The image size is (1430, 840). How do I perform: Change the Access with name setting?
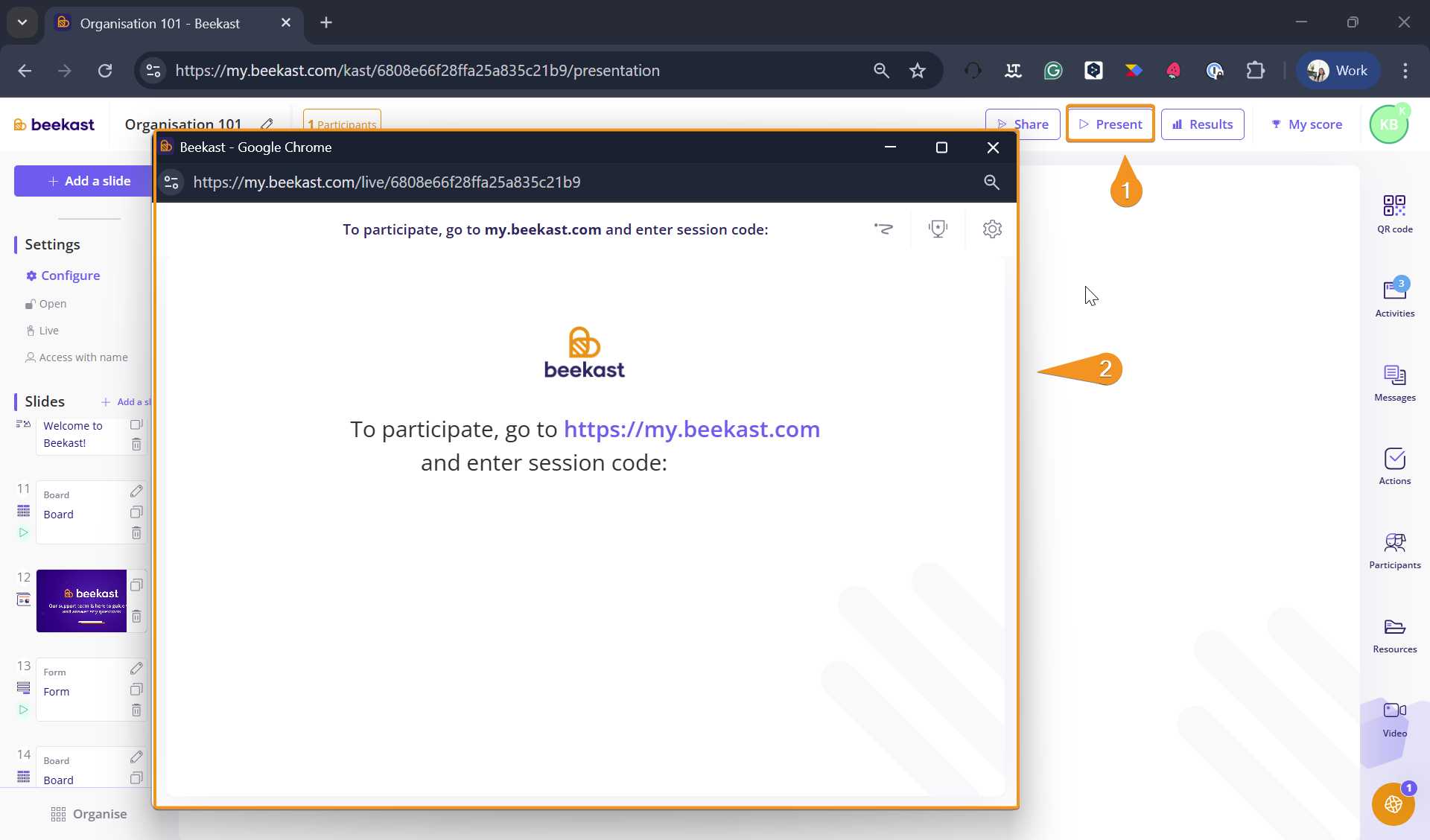pos(77,357)
